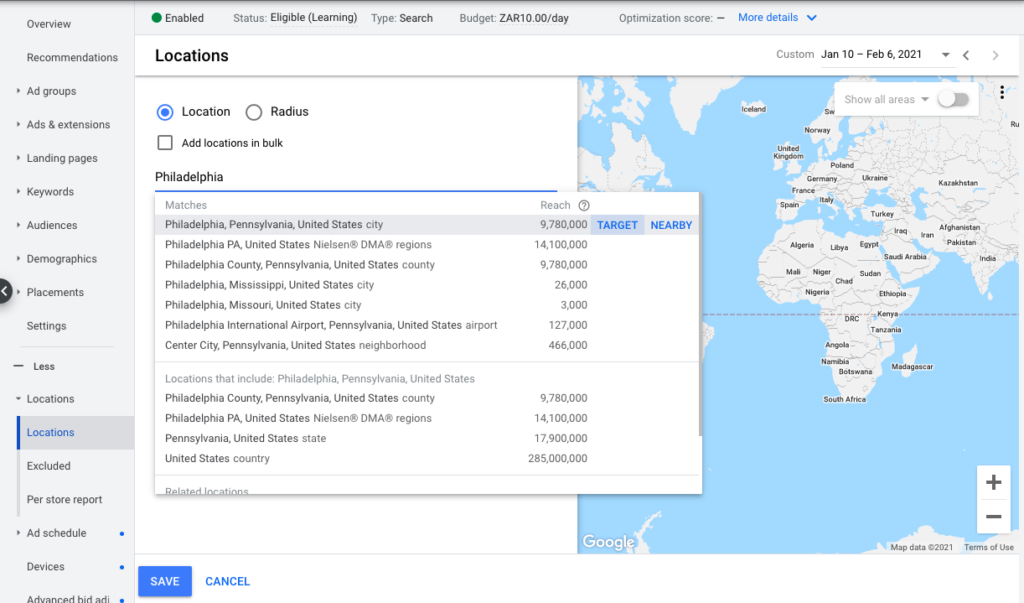Select the Radius radio button
Viewport: 1024px width, 603px height.
click(x=253, y=112)
